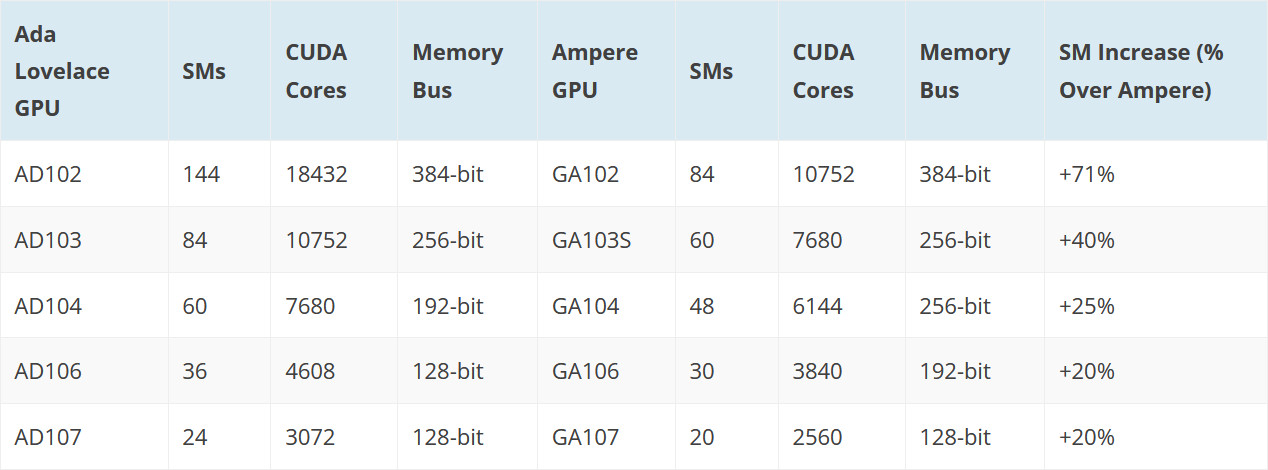
Task: Click the AD106 cell
Action: pyautogui.click(x=48, y=371)
